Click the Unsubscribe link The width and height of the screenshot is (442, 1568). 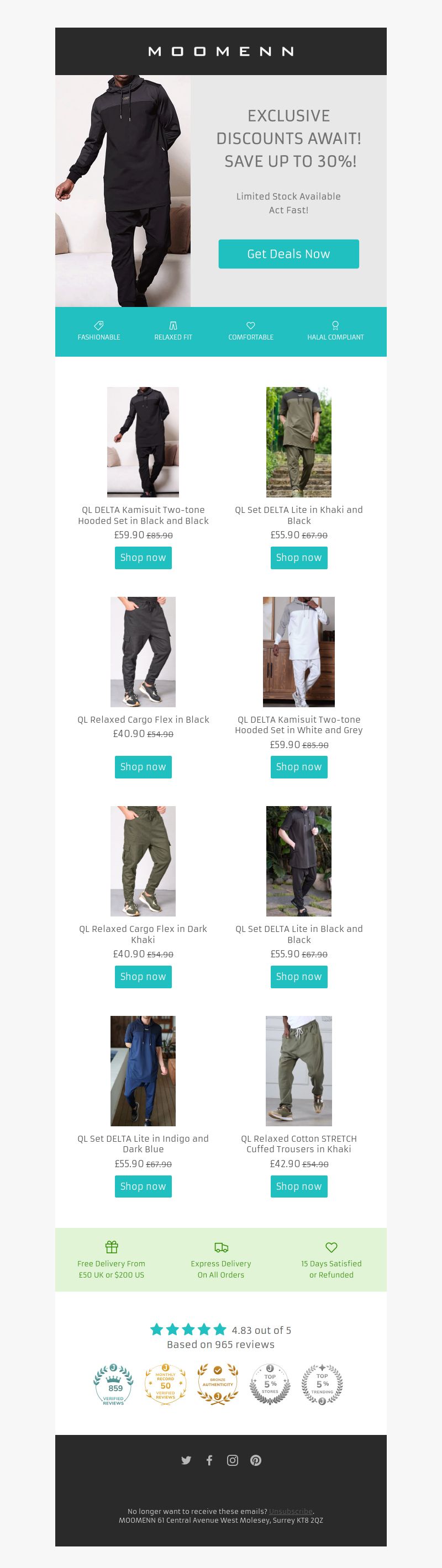coord(291,1511)
